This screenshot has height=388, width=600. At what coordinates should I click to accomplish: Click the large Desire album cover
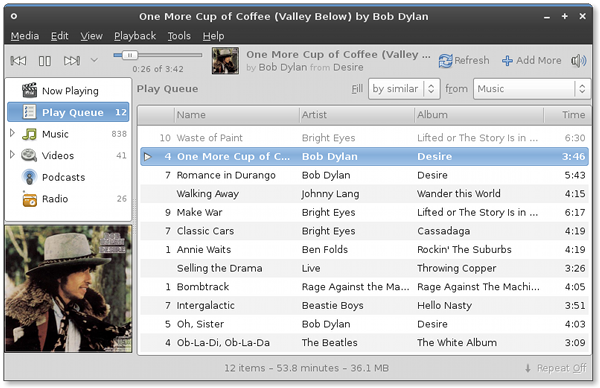pos(68,289)
